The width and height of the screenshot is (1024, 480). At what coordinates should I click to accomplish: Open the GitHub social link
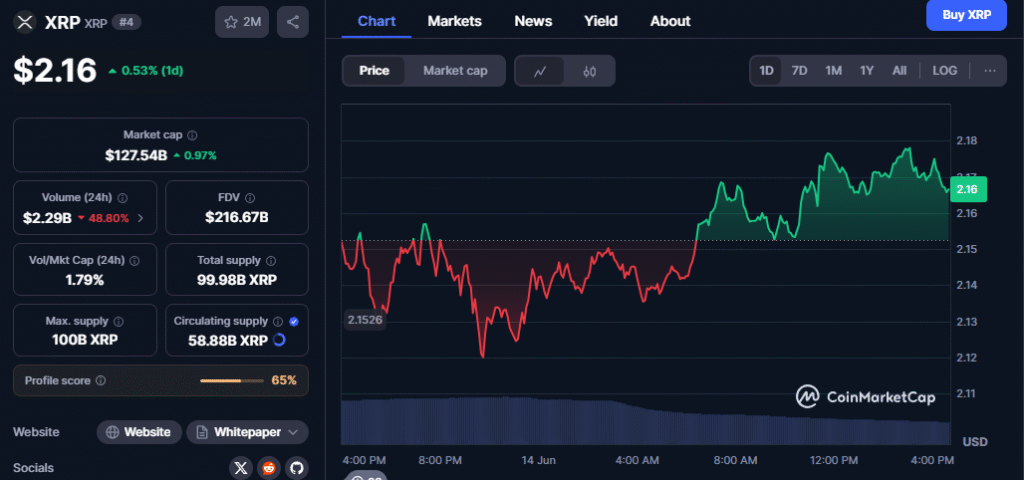click(297, 468)
